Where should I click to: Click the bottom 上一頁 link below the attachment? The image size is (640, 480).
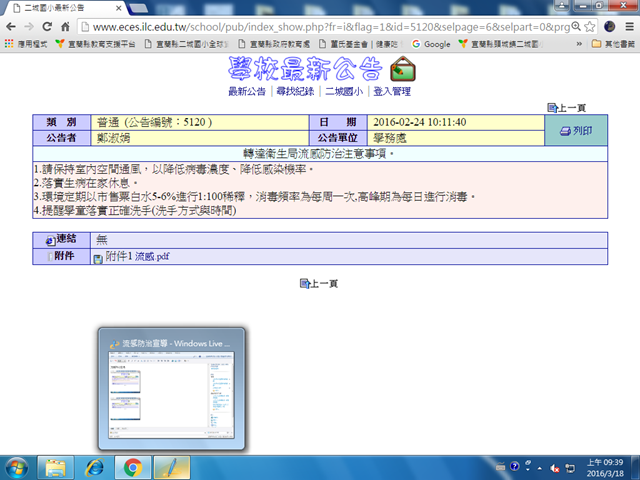pyautogui.click(x=319, y=284)
